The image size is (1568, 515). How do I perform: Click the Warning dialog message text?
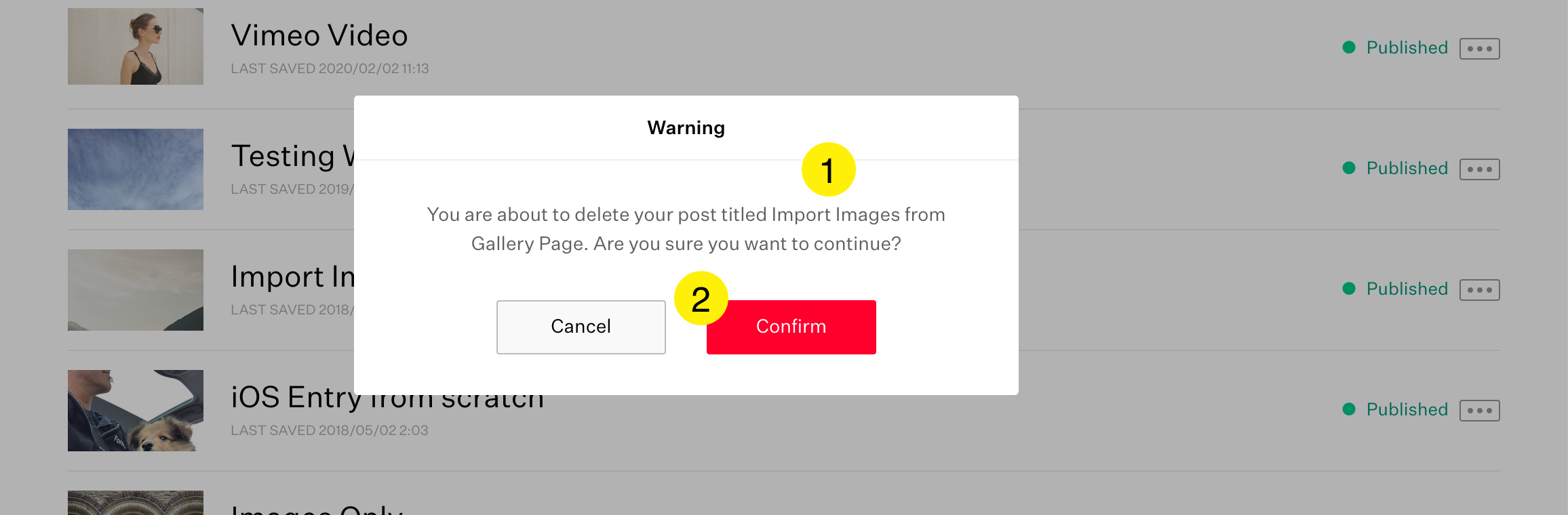tap(686, 229)
